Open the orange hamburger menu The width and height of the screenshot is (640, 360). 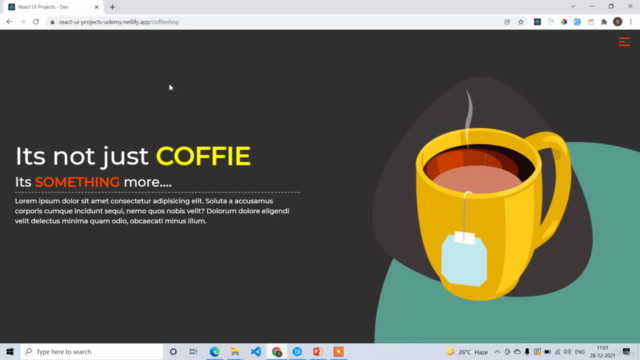(624, 42)
